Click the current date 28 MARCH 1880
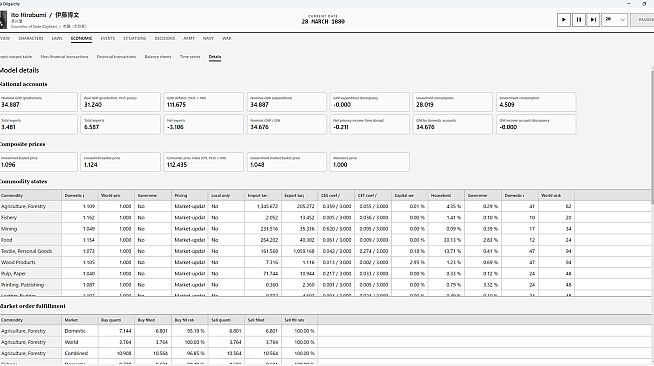This screenshot has width=654, height=366. tap(323, 22)
